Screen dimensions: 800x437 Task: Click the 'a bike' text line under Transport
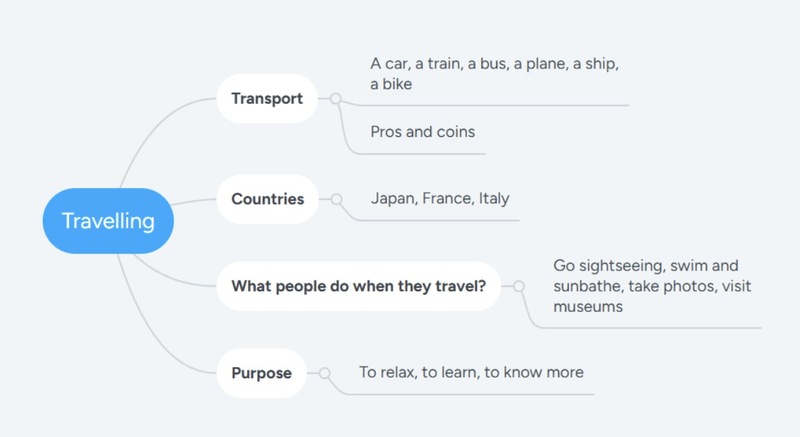391,84
